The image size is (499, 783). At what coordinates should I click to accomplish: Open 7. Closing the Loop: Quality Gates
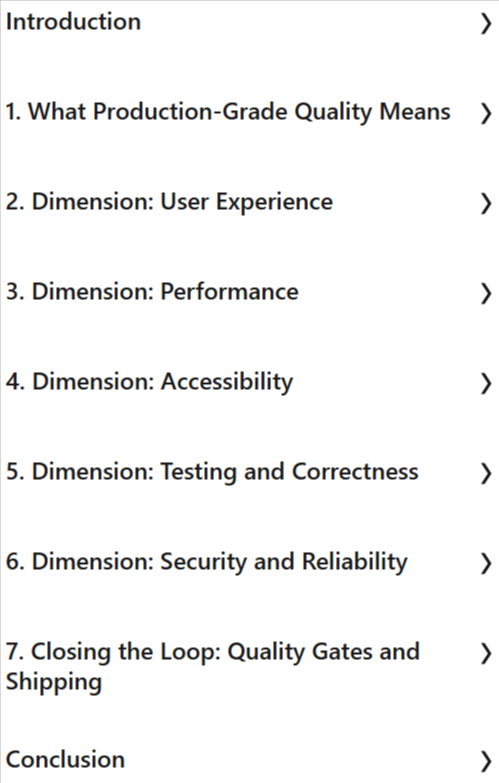tap(213, 667)
